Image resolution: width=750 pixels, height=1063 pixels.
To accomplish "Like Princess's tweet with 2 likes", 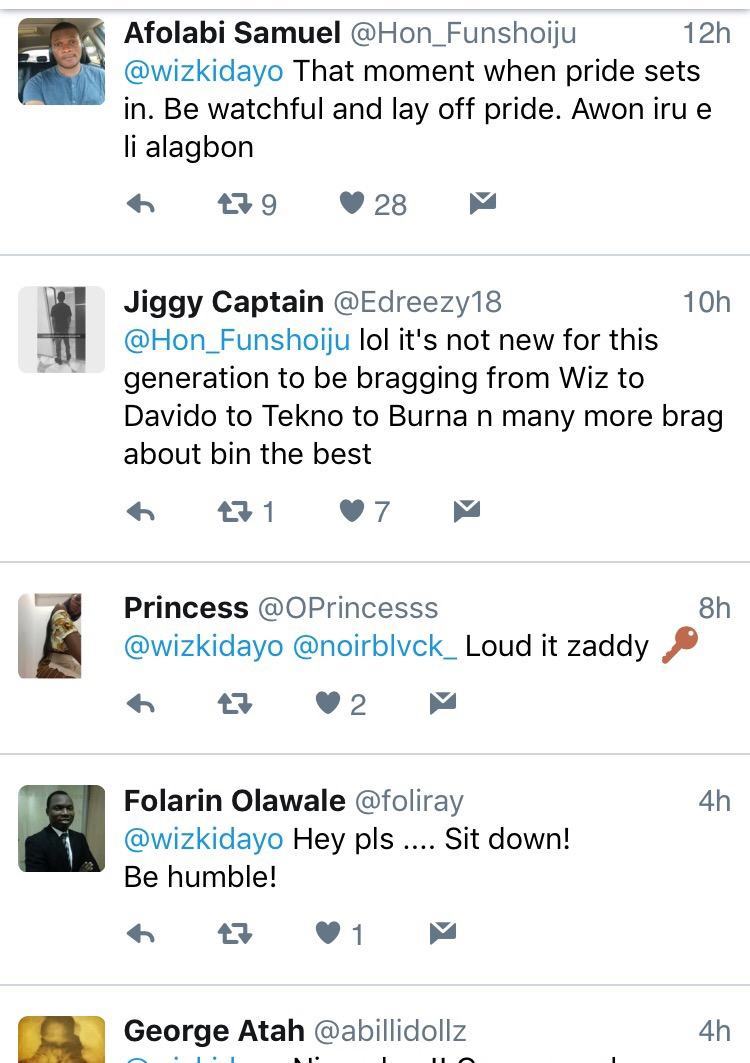I will (x=328, y=703).
